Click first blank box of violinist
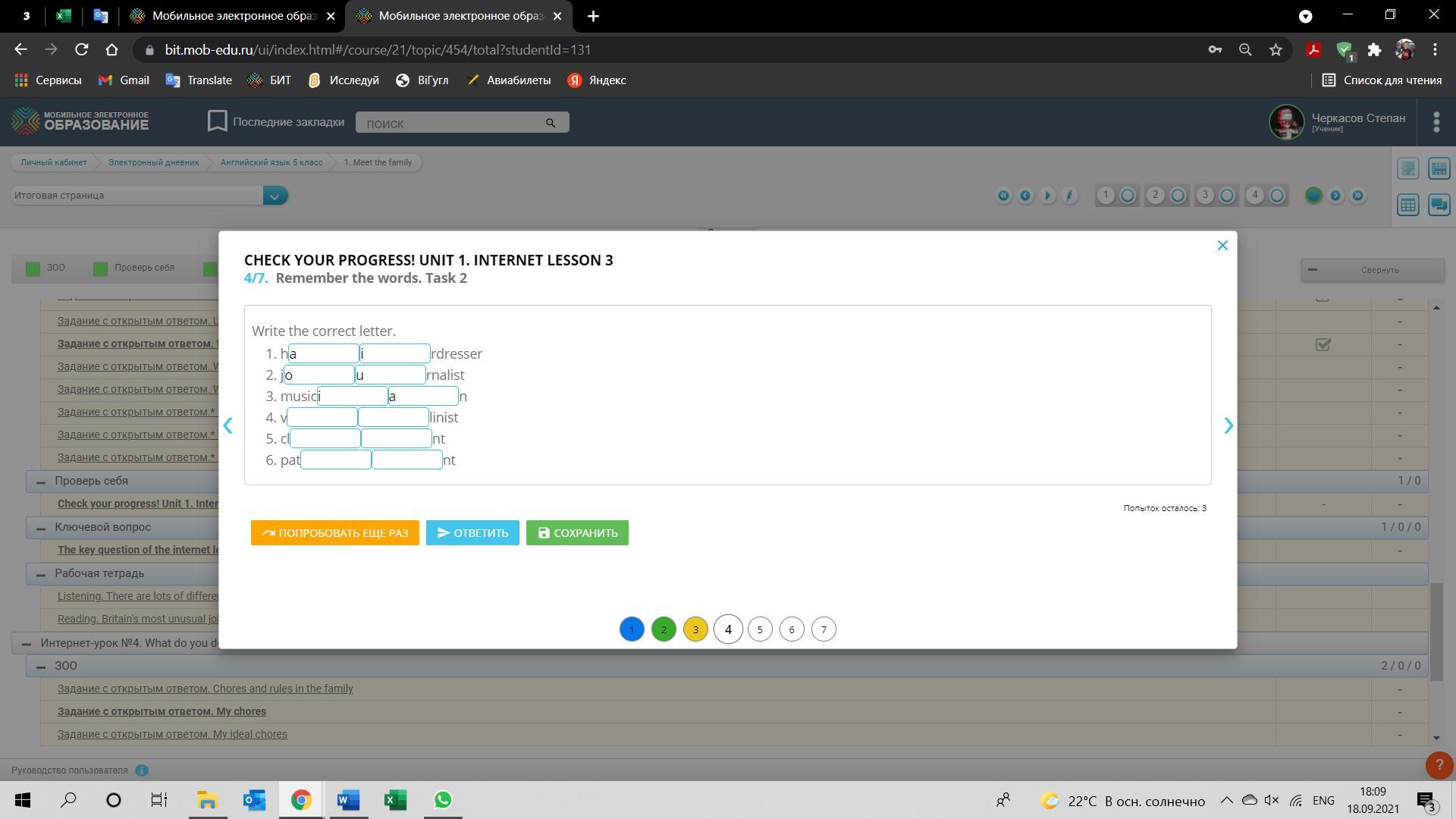Viewport: 1456px width, 819px height. pyautogui.click(x=322, y=417)
